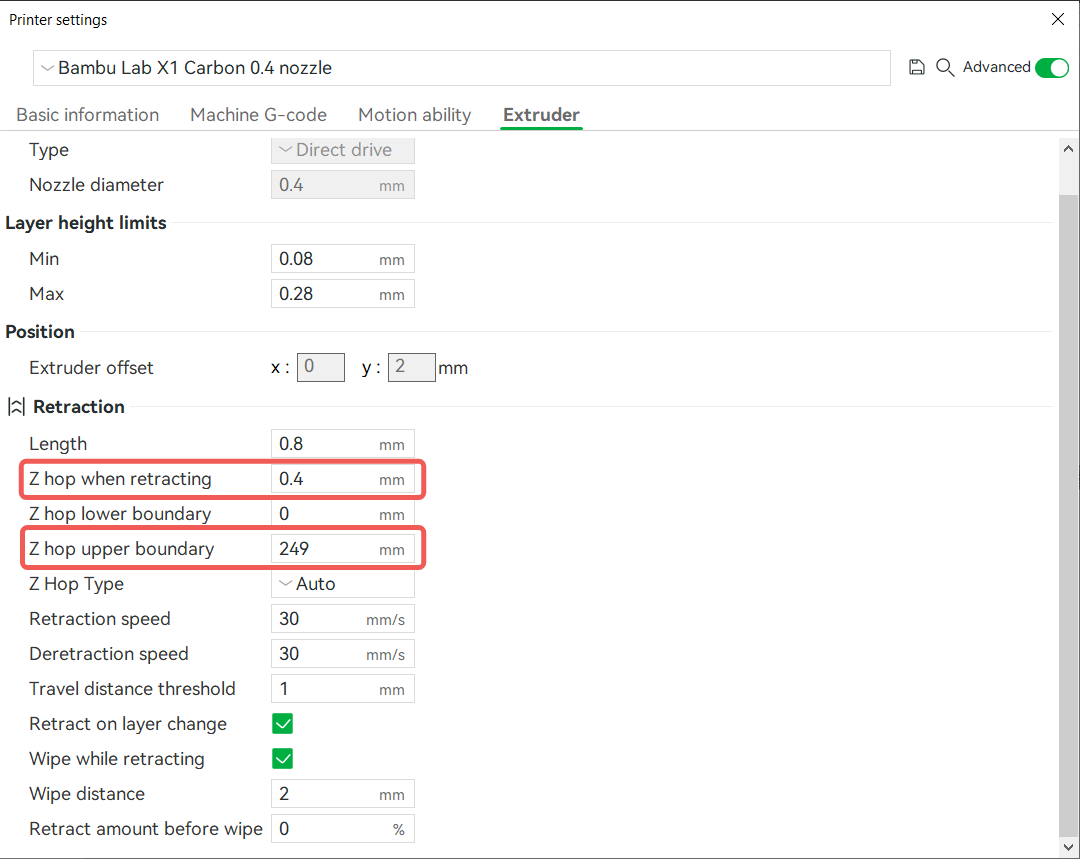Open the Motion ability tab

click(415, 114)
